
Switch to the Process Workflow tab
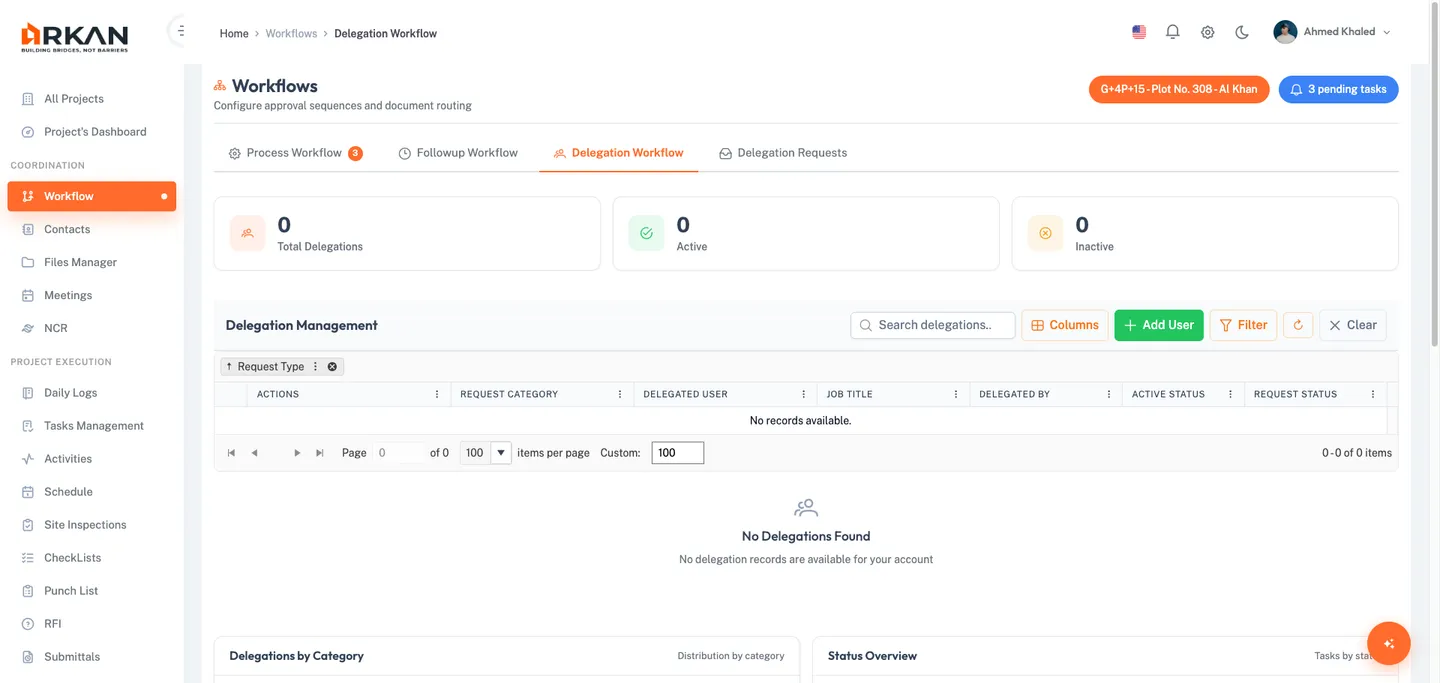click(294, 152)
